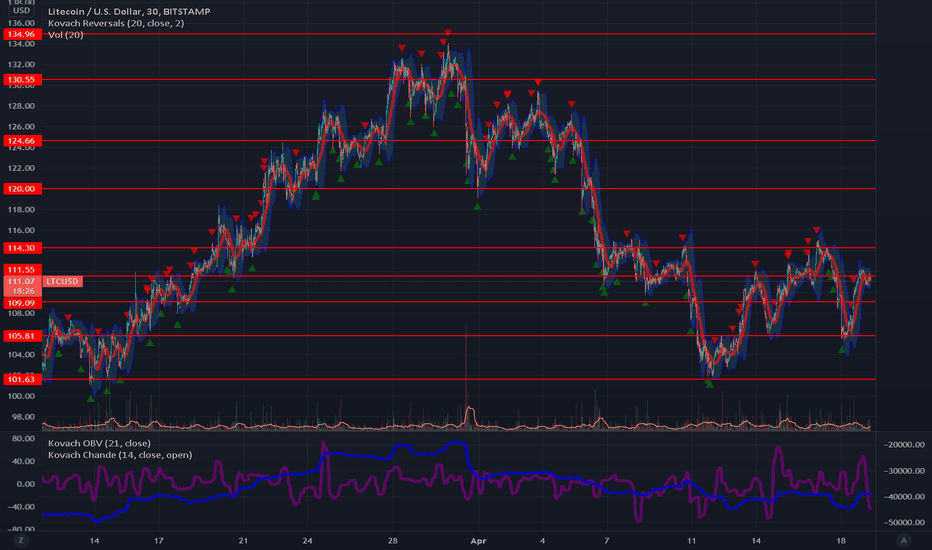Click the 28 date on the time axis
This screenshot has width=932, height=550.
point(392,540)
